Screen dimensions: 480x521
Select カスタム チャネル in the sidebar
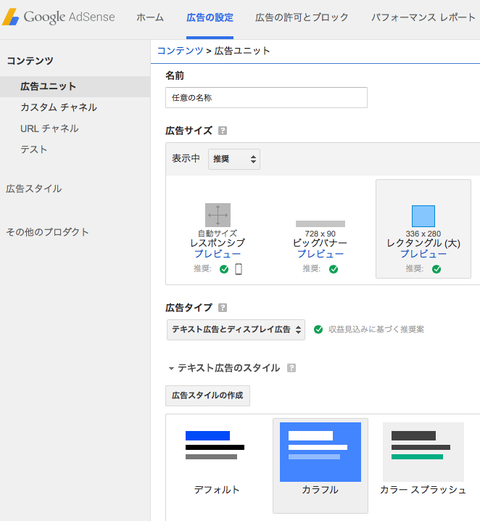coord(59,107)
